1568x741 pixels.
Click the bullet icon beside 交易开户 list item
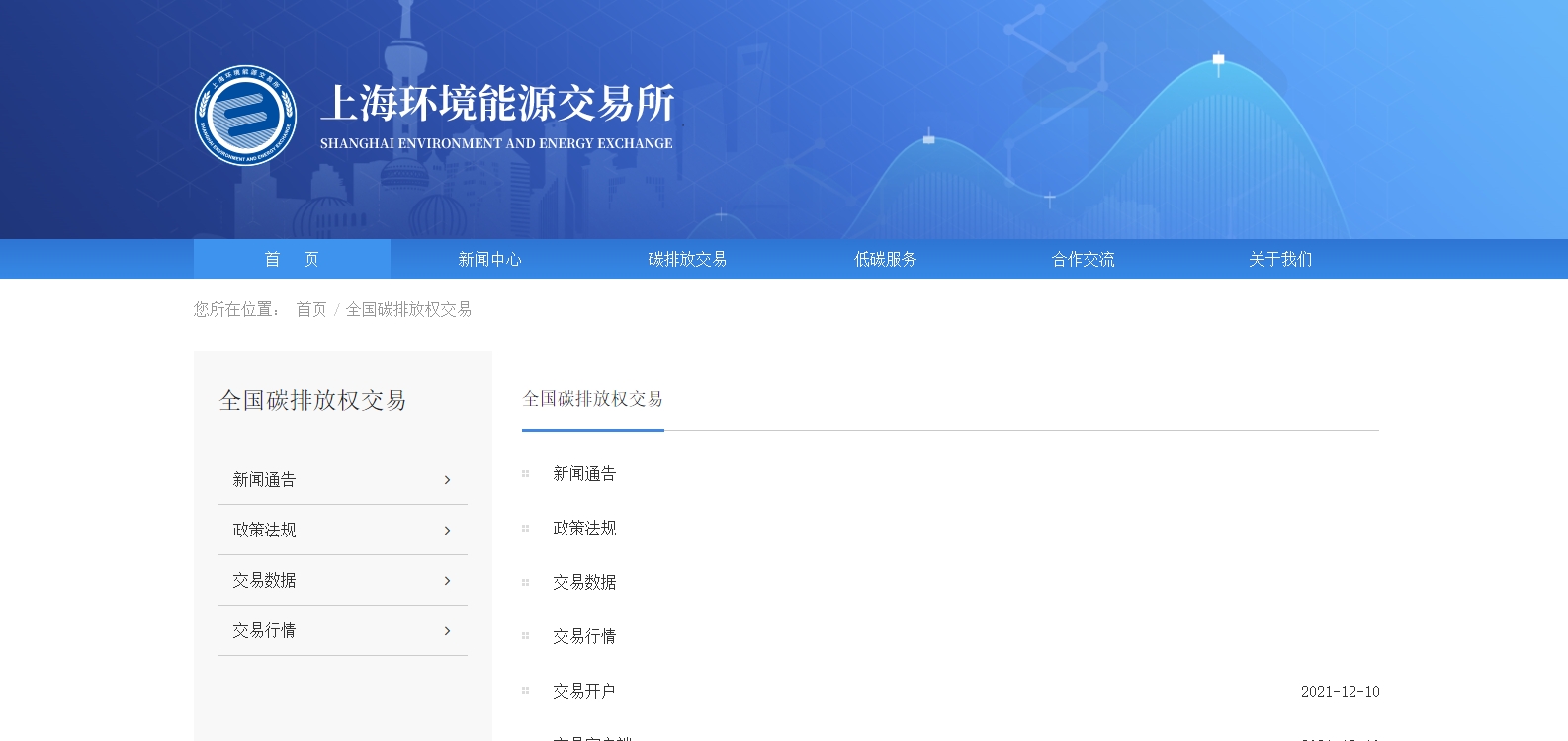point(526,691)
